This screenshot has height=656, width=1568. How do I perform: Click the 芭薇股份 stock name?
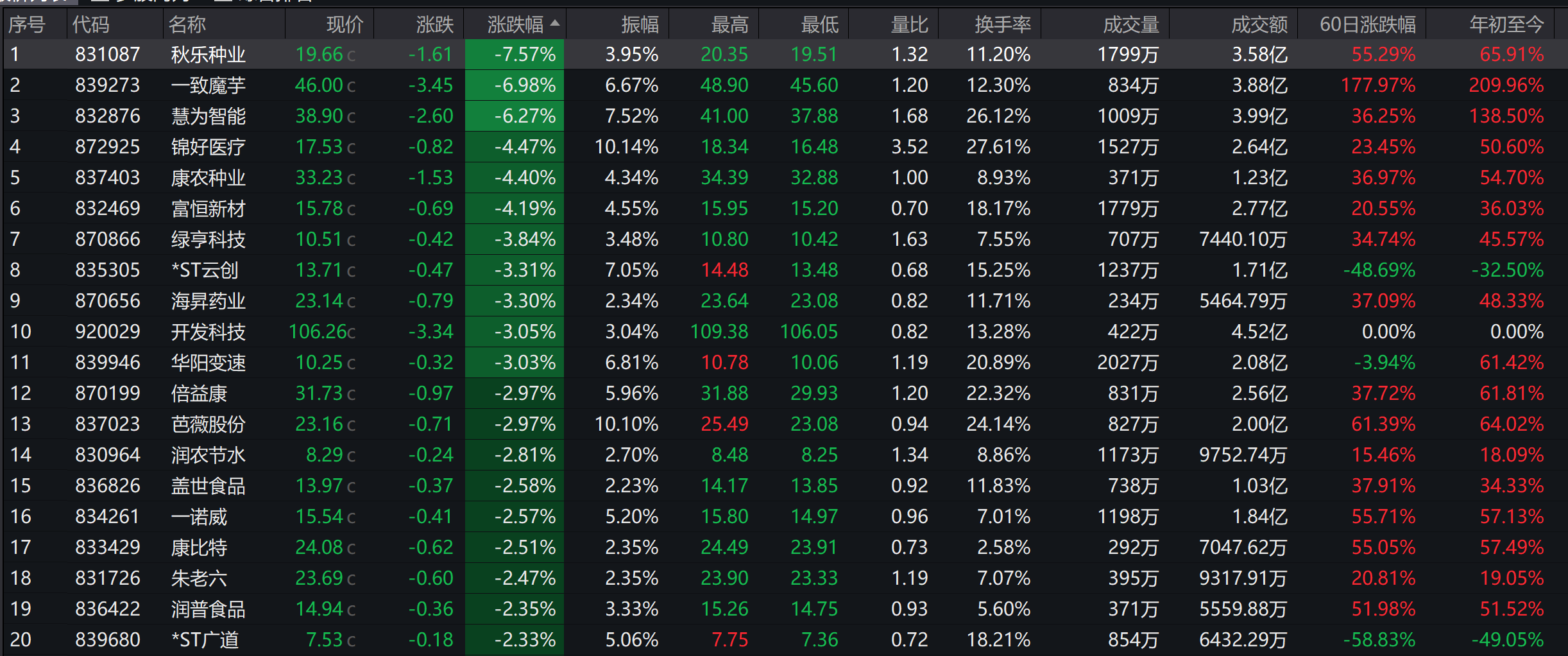coord(208,424)
